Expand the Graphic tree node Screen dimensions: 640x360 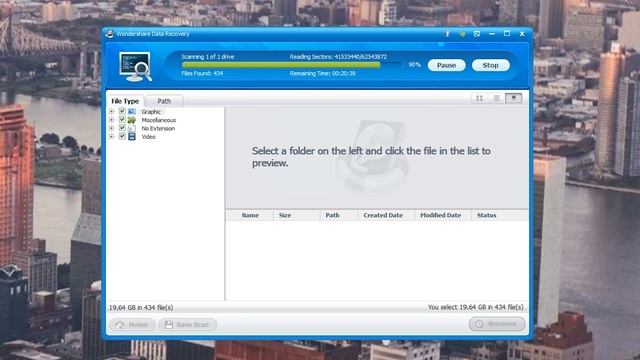111,111
